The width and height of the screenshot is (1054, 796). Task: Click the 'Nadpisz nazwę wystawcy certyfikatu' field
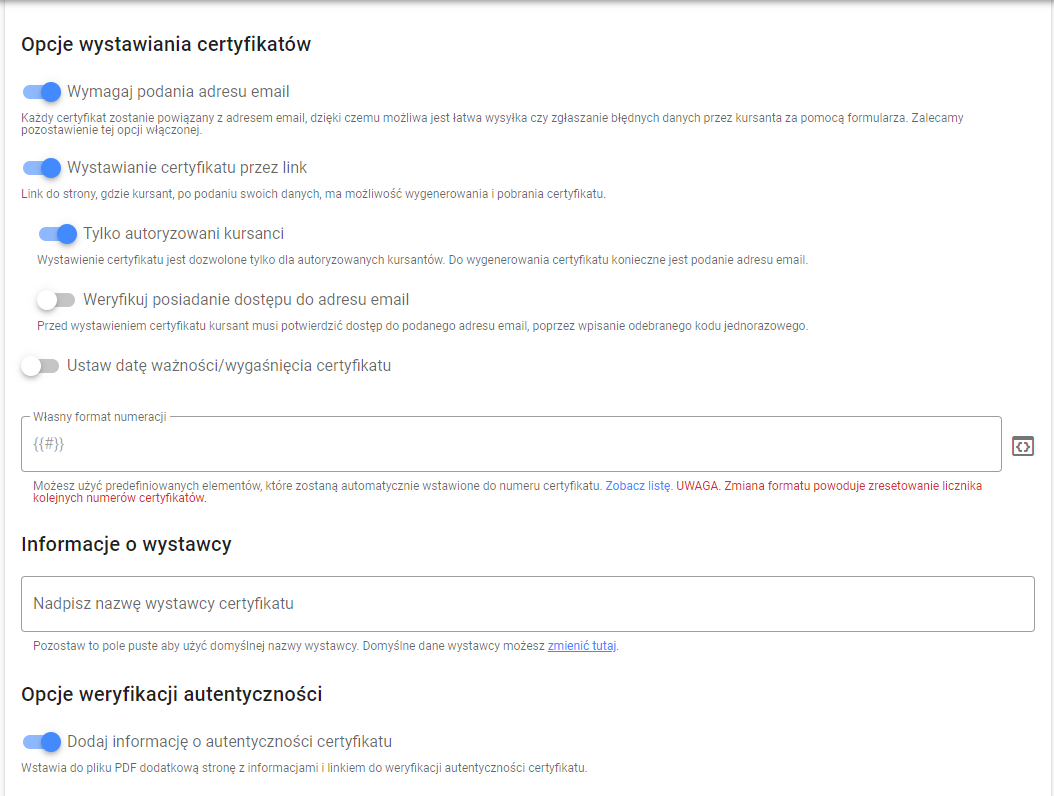528,604
